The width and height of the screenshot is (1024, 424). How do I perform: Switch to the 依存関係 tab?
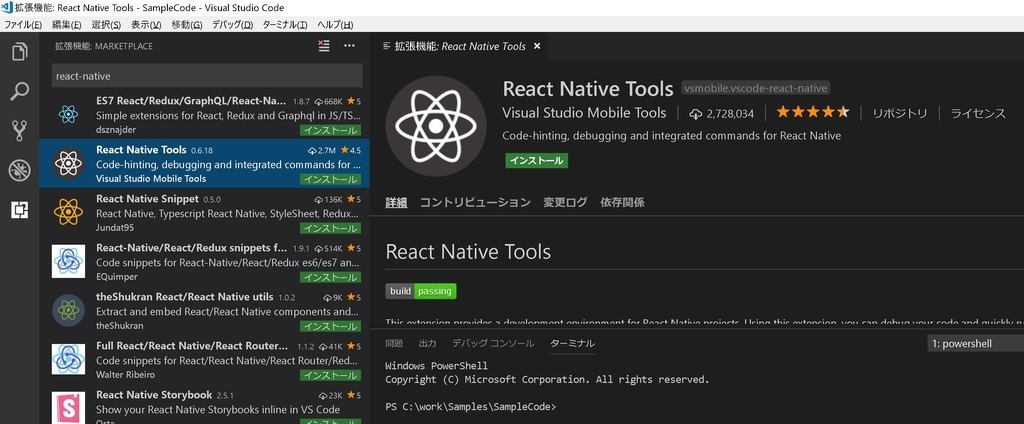pyautogui.click(x=622, y=203)
